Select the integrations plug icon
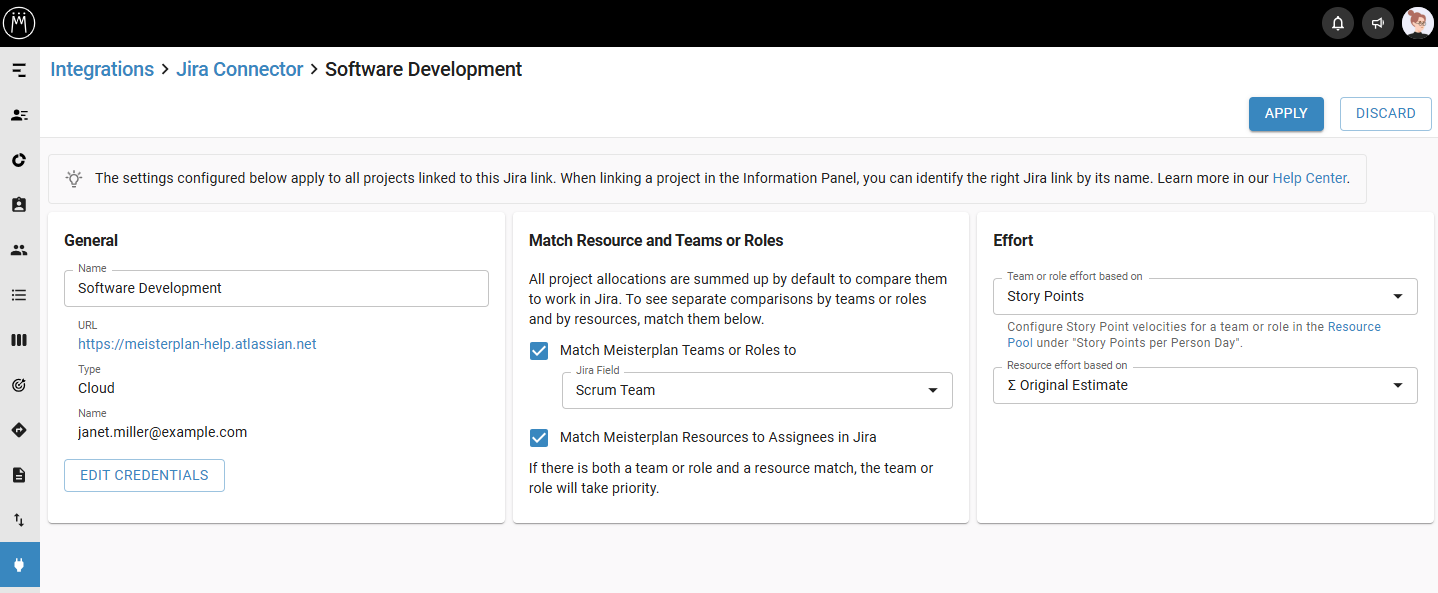1438x593 pixels. (19, 565)
